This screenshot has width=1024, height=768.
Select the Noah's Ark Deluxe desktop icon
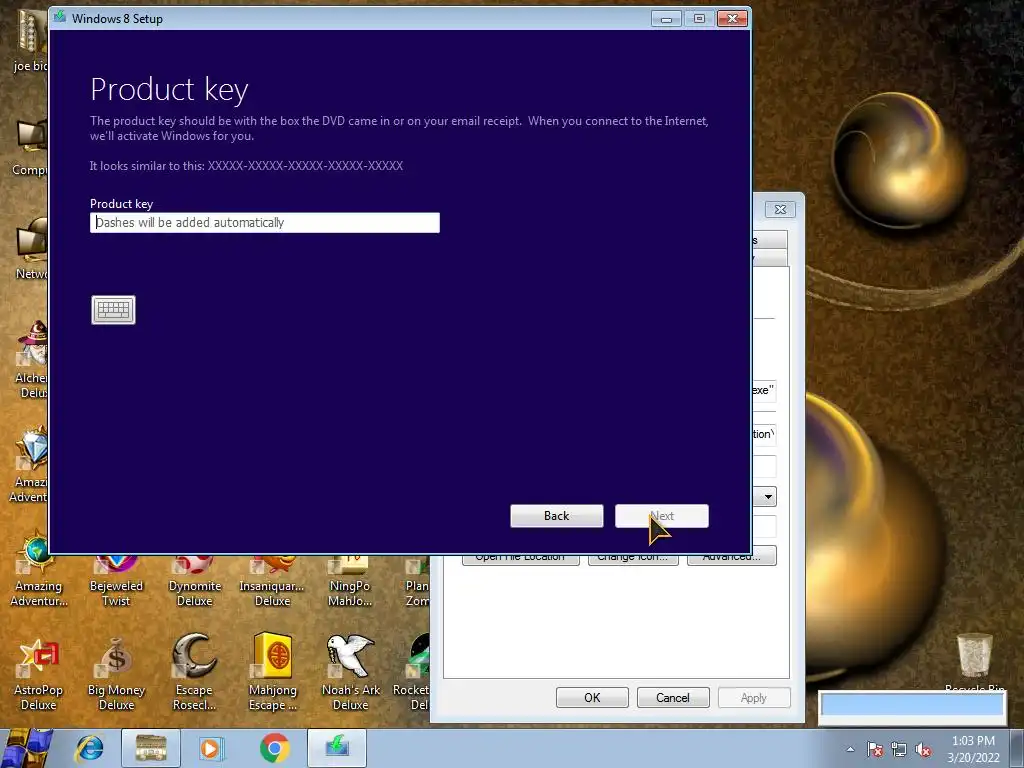pyautogui.click(x=351, y=674)
